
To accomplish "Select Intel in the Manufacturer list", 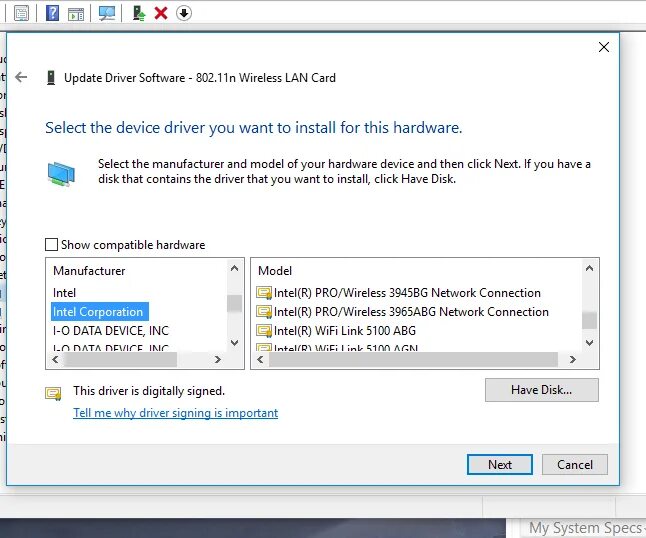I will coord(64,292).
